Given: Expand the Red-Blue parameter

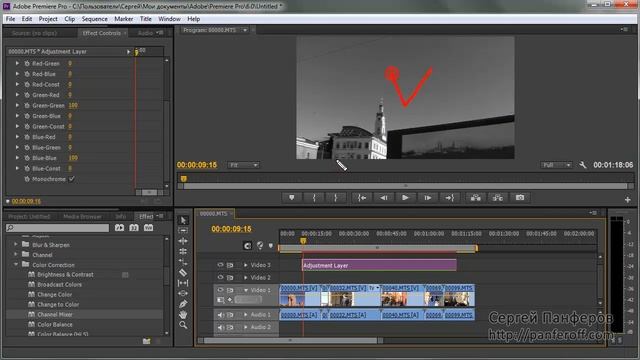Looking at the screenshot, I should (17, 74).
